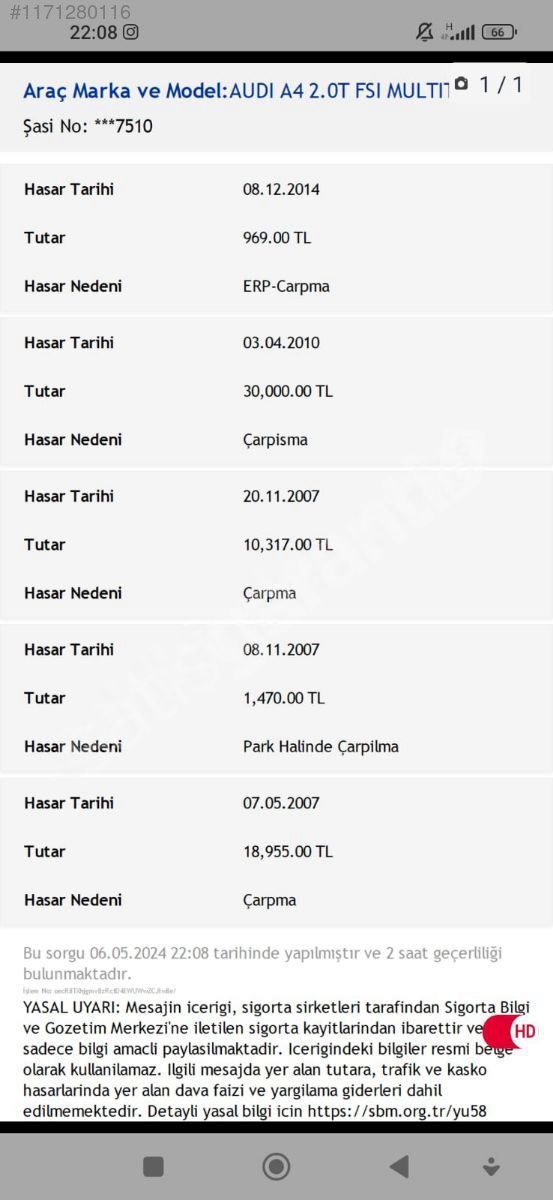The image size is (553, 1200).
Task: Tap the down-arrow accessibility icon in navigation bar
Action: coord(491,1166)
